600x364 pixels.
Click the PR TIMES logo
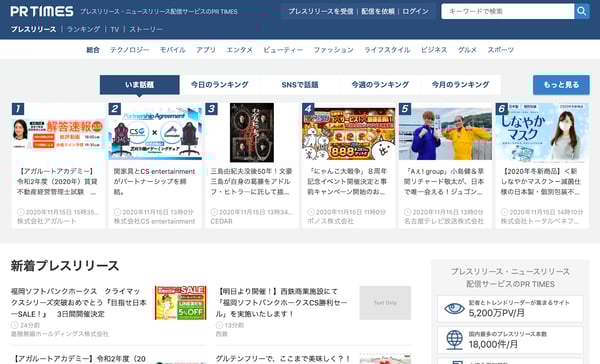point(42,11)
